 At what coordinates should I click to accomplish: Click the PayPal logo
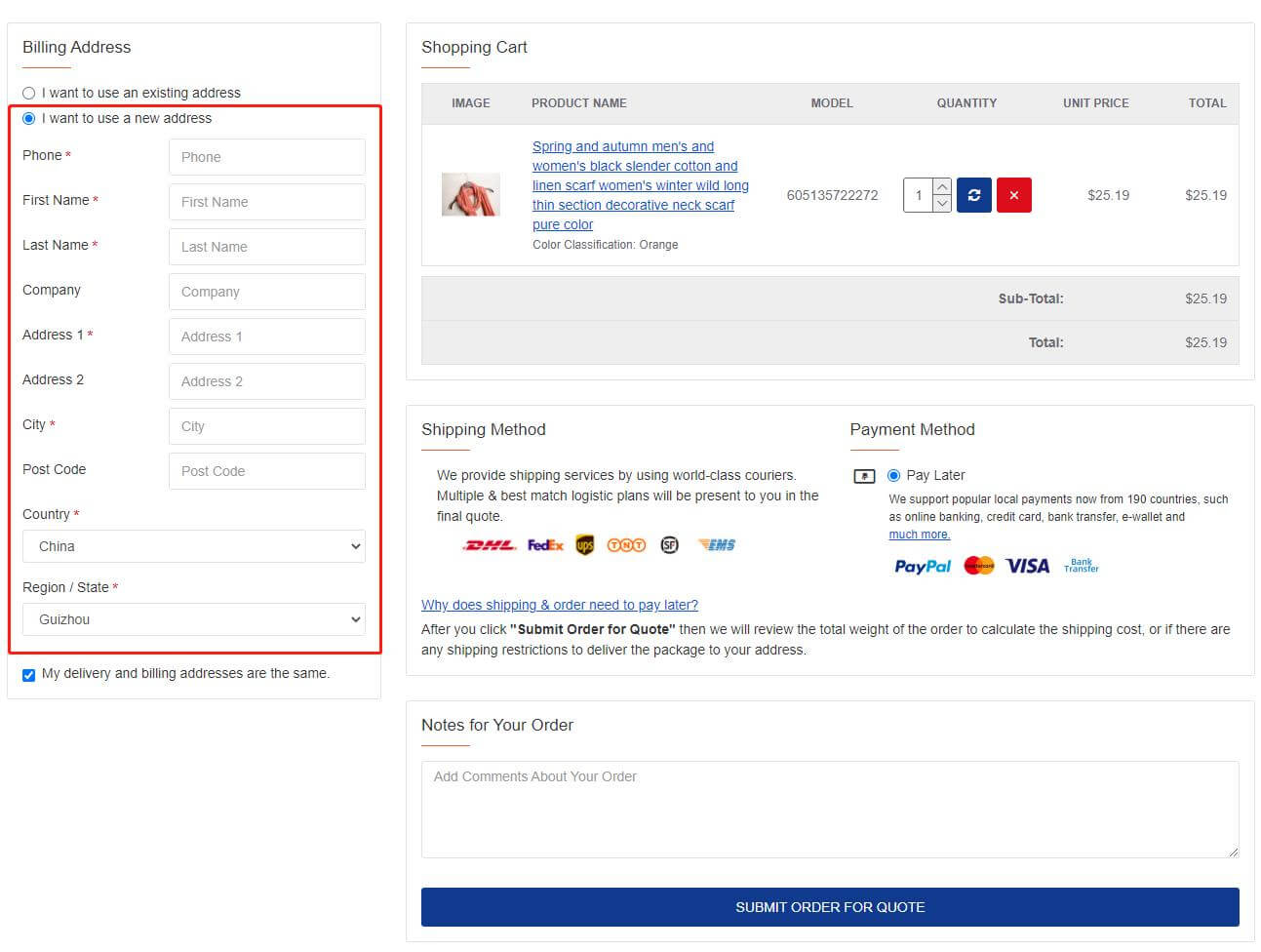(x=923, y=566)
